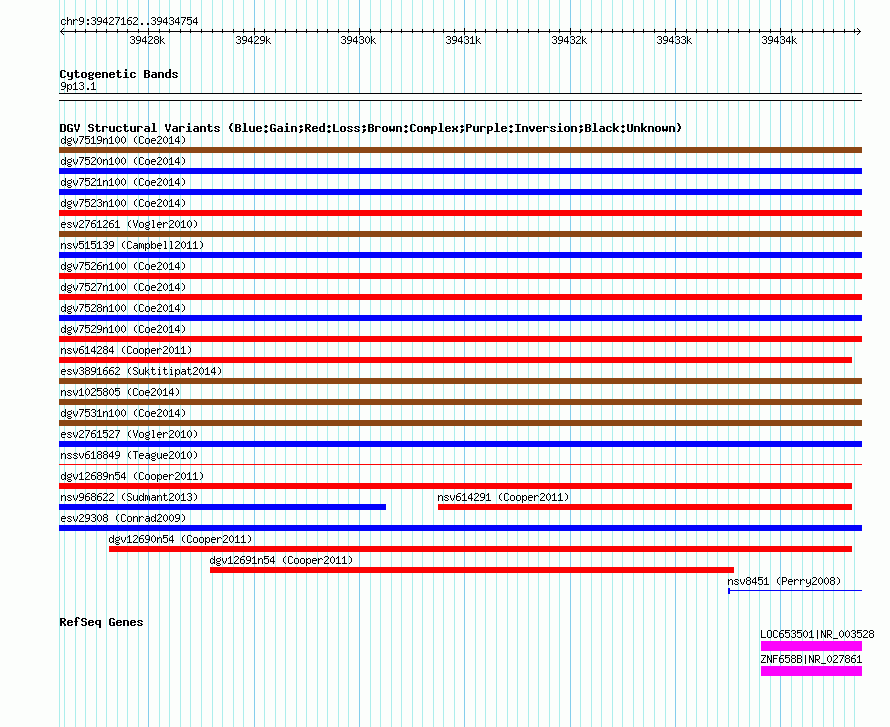Select the brown nsv1025805 complex bar

(460, 402)
